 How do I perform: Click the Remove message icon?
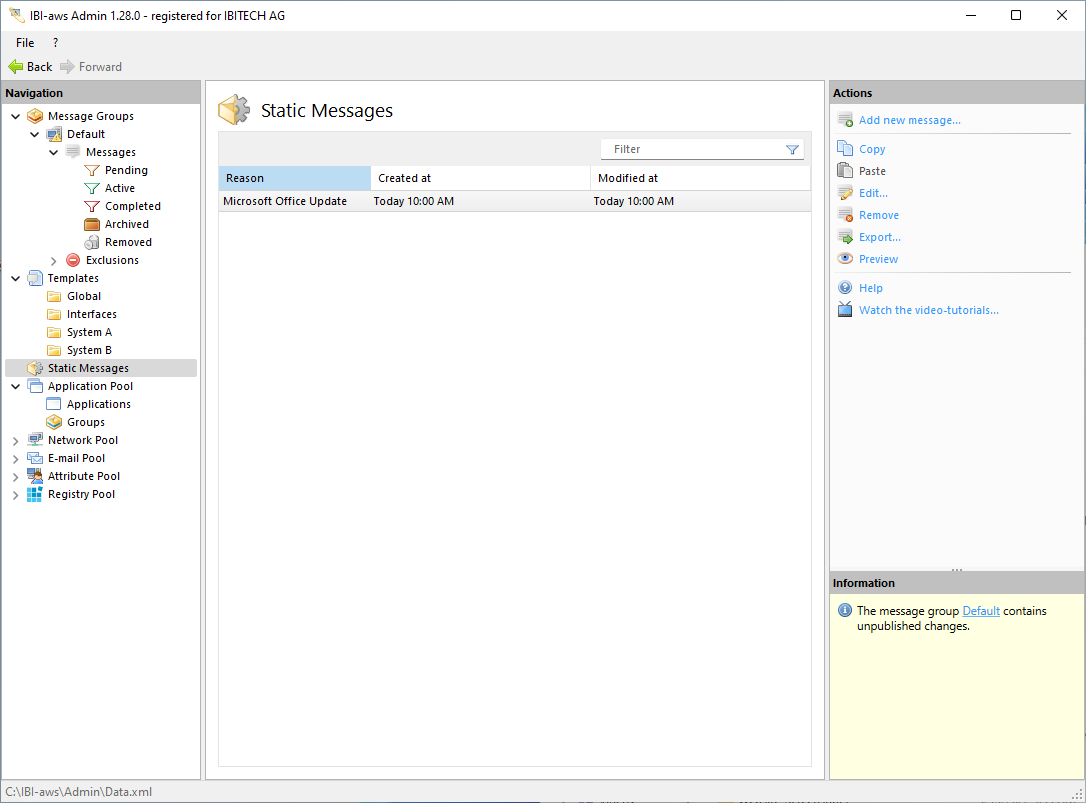pos(845,215)
